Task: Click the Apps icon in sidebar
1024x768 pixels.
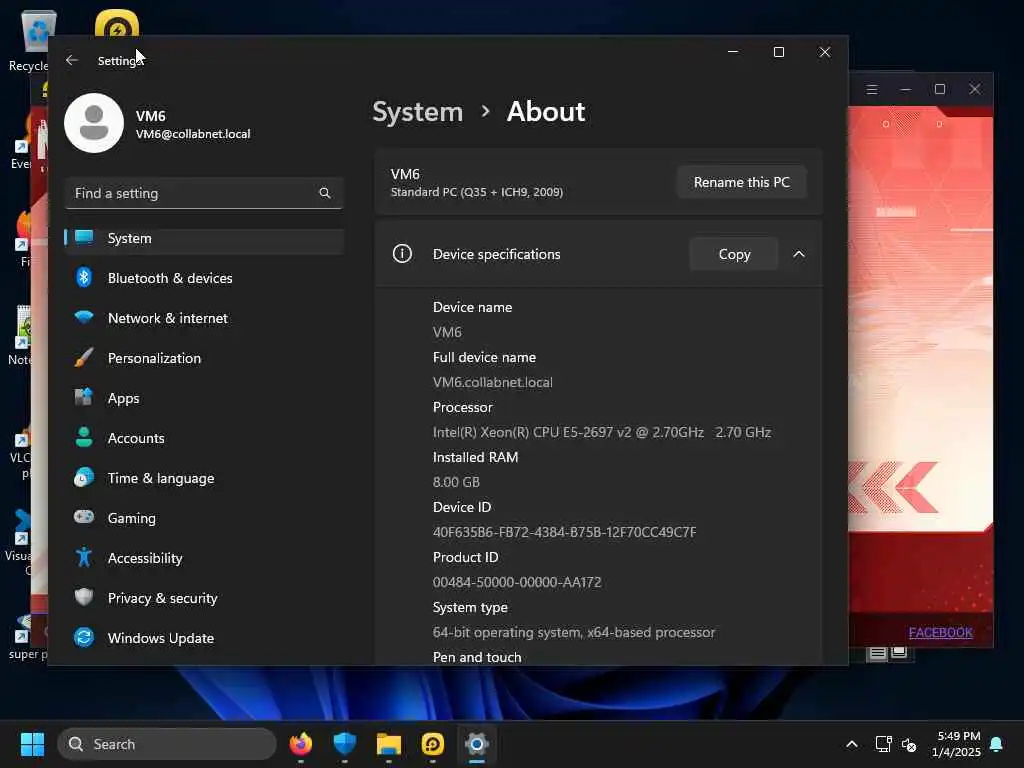Action: tap(84, 397)
